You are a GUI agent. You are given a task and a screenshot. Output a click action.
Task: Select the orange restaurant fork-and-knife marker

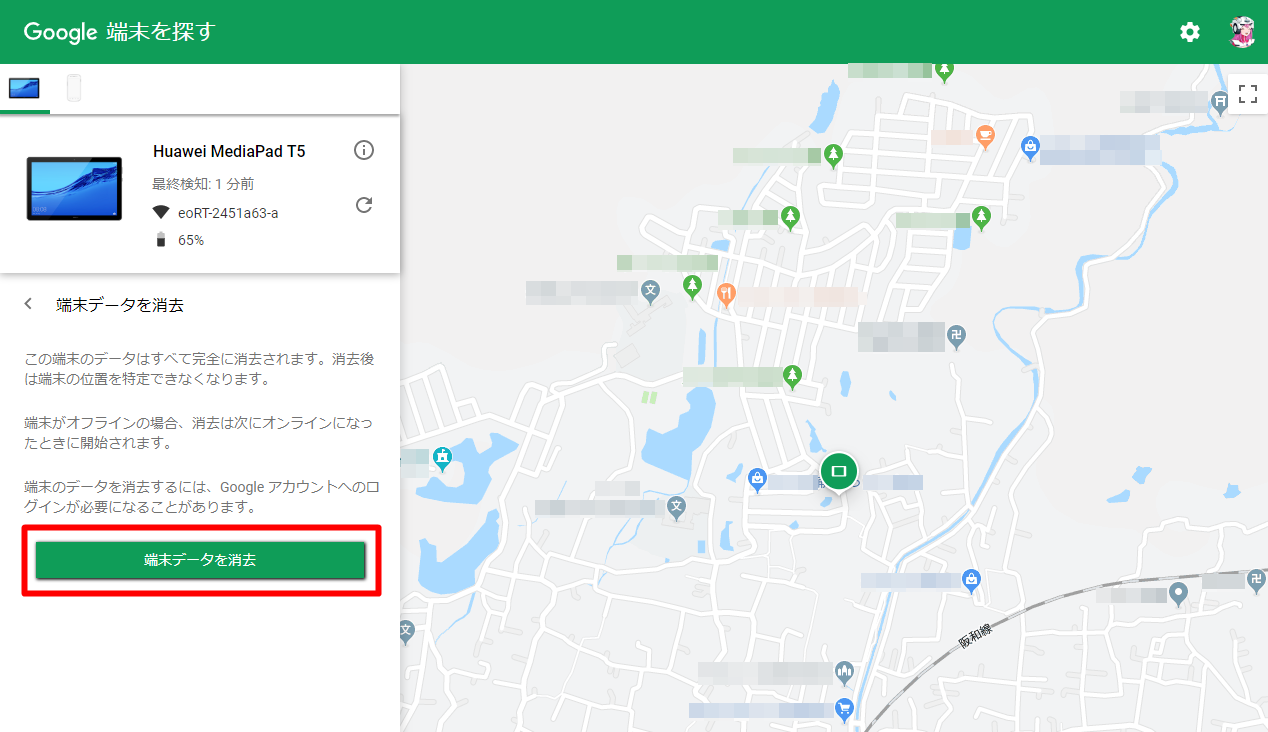point(727,294)
